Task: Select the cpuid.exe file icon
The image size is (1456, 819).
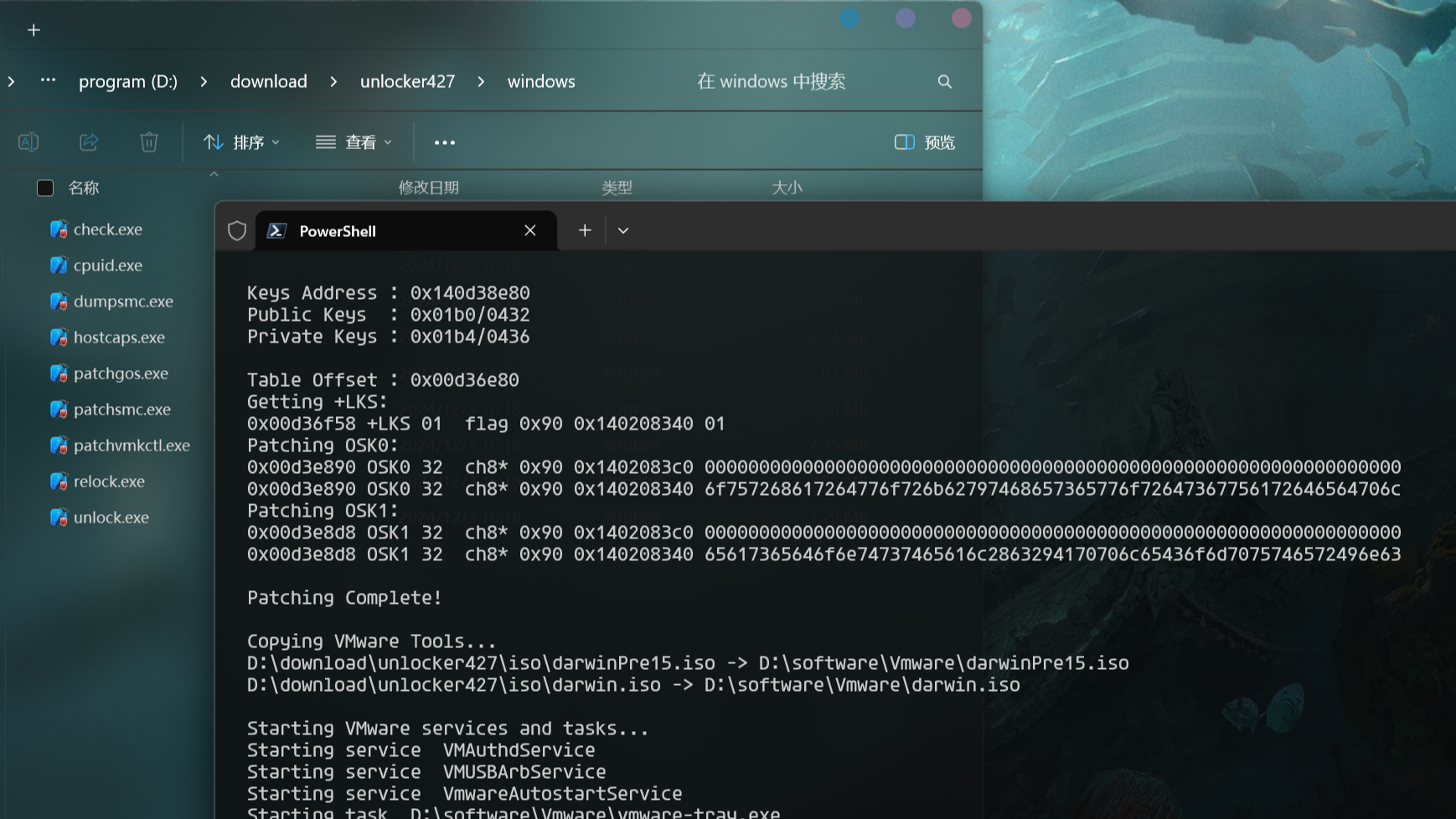Action: pos(59,265)
